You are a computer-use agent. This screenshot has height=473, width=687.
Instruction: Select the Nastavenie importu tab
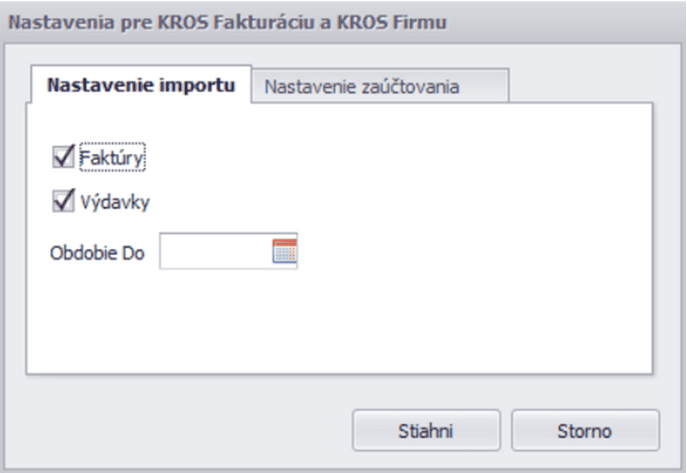pyautogui.click(x=141, y=86)
